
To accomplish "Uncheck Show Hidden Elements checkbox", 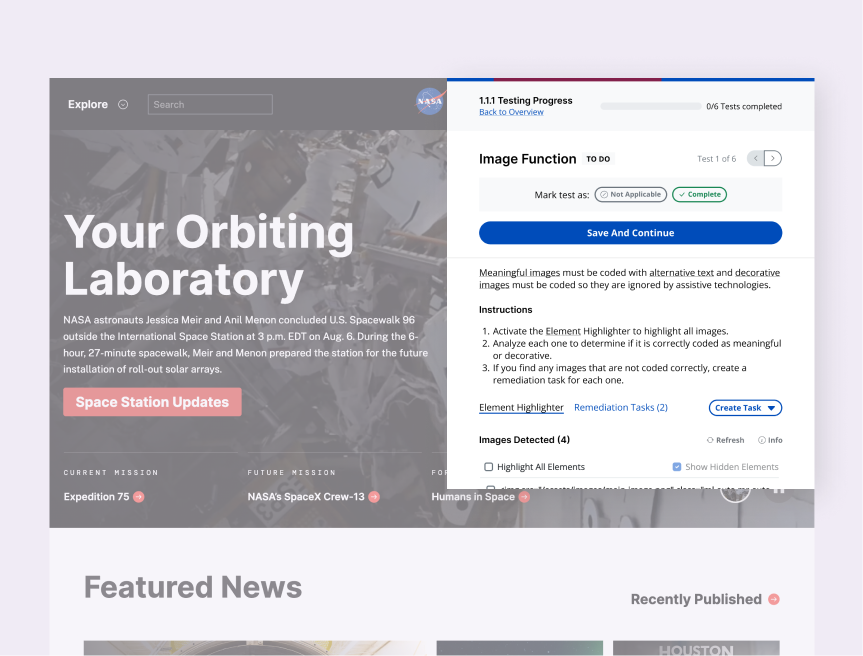I will tap(677, 467).
